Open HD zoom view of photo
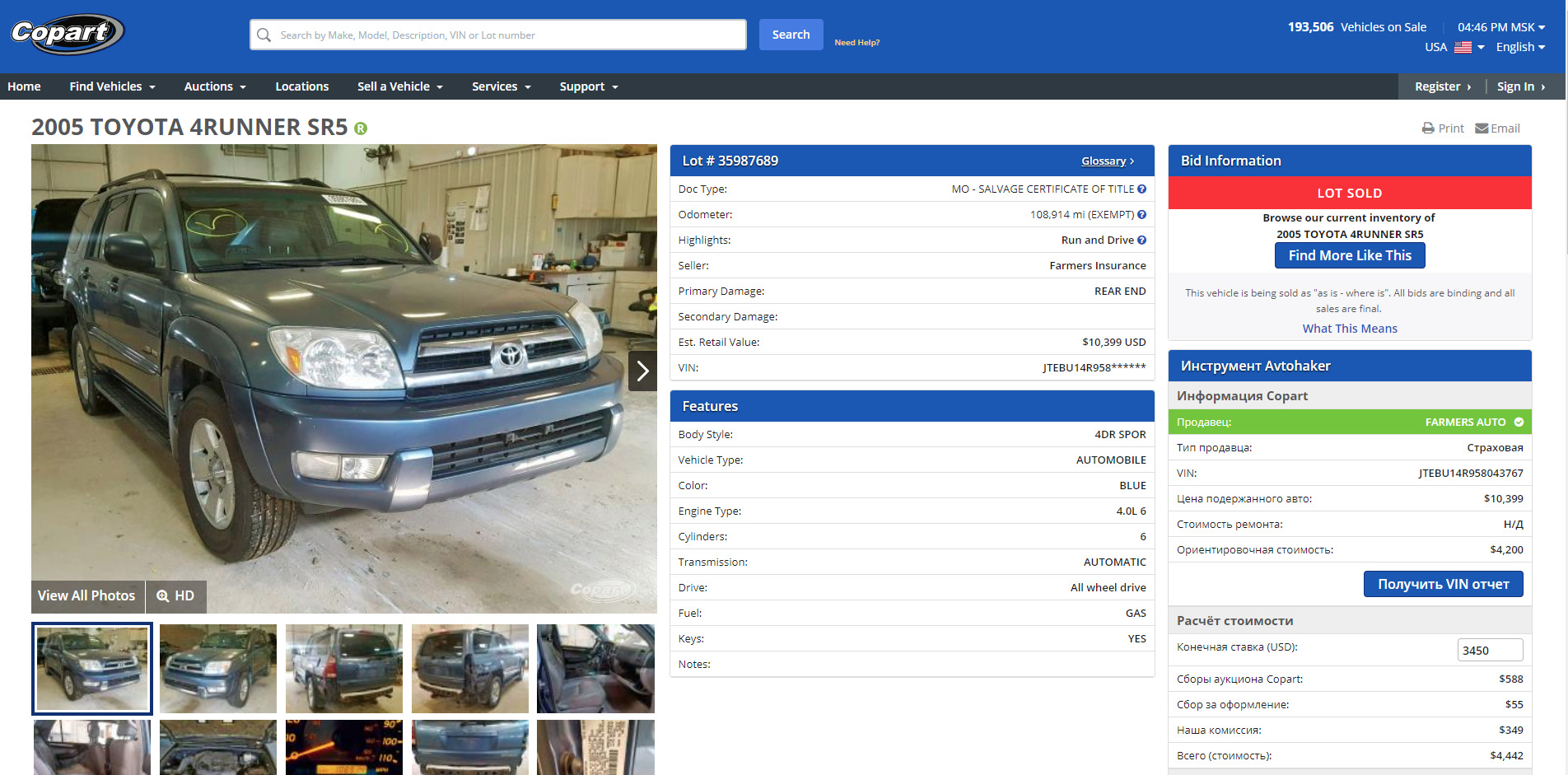Image resolution: width=1568 pixels, height=775 pixels. [x=176, y=596]
